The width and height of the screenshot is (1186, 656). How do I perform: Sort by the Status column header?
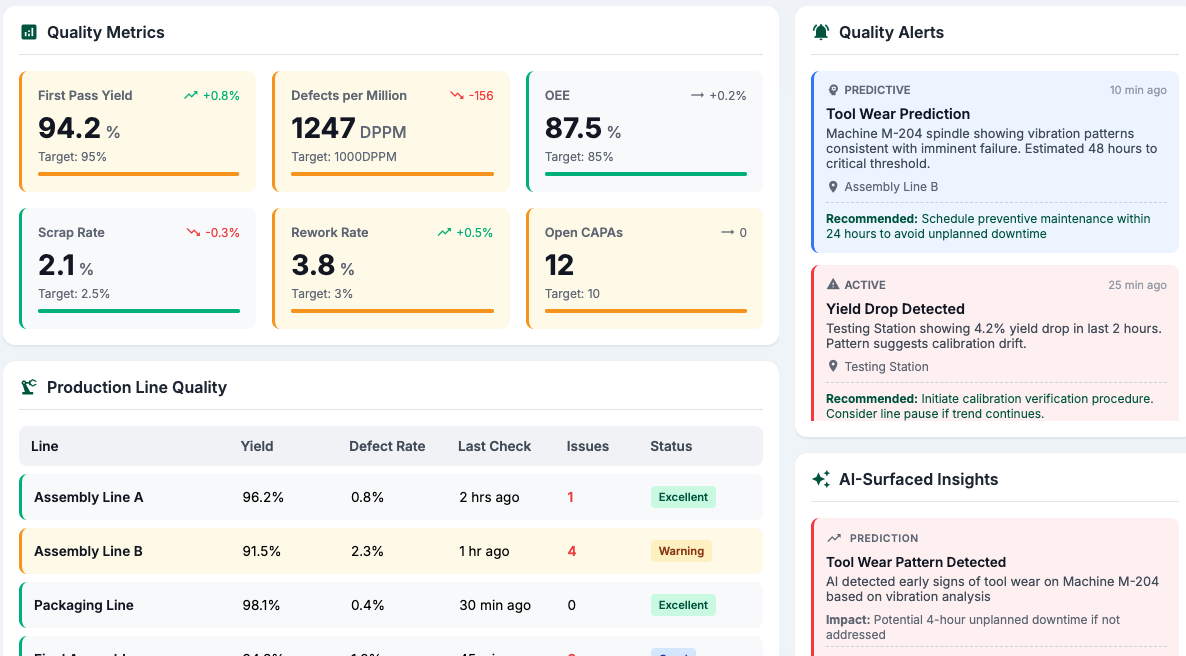coord(671,446)
